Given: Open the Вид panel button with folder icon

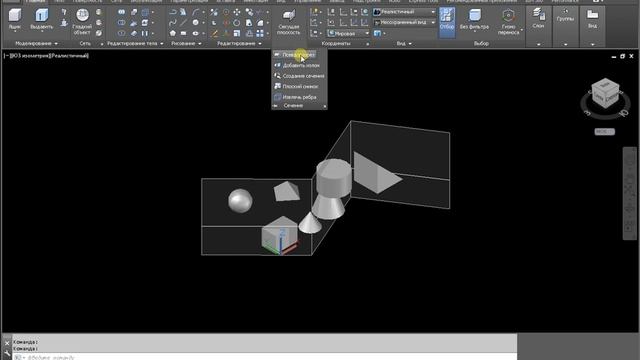Looking at the screenshot, I should pos(592,19).
